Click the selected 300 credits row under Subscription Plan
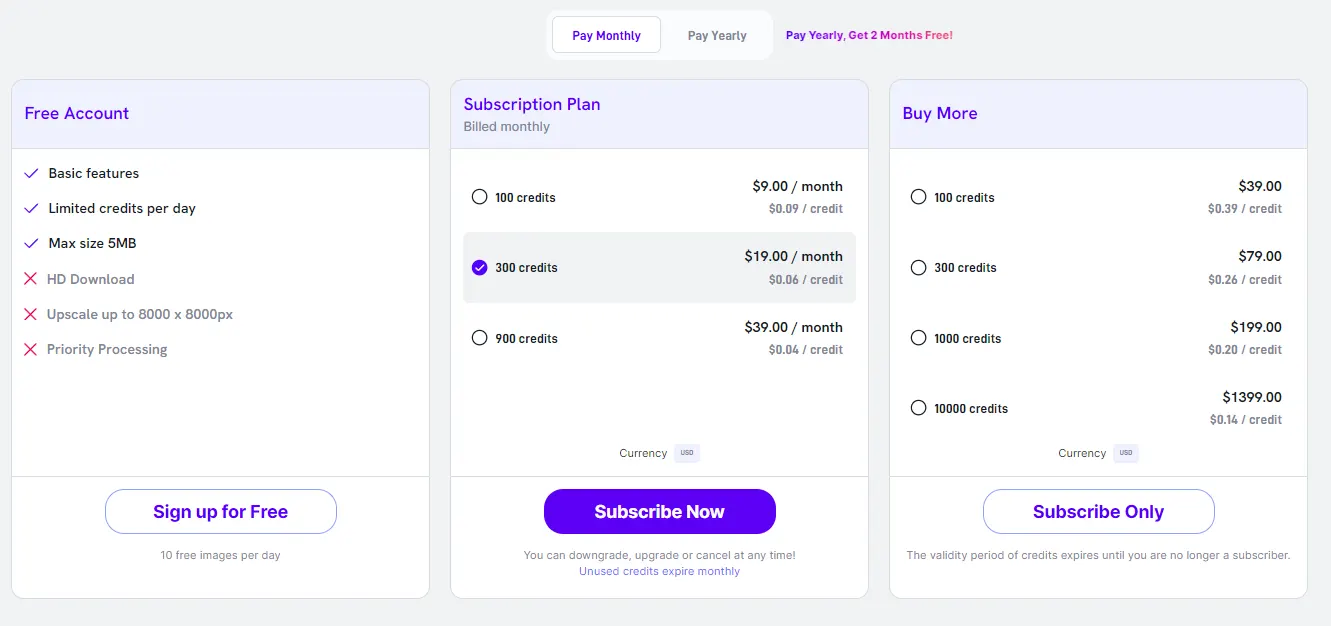The width and height of the screenshot is (1331, 626). coord(659,267)
